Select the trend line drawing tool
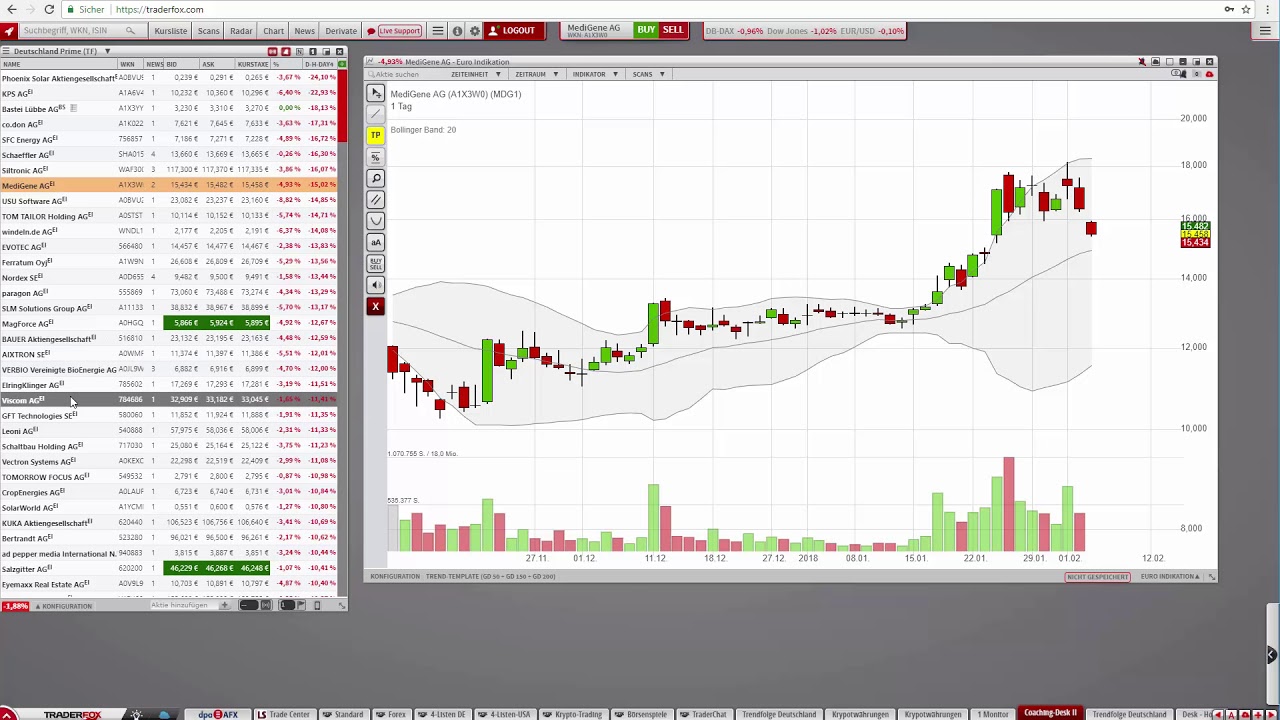The image size is (1280, 720). coord(376,114)
